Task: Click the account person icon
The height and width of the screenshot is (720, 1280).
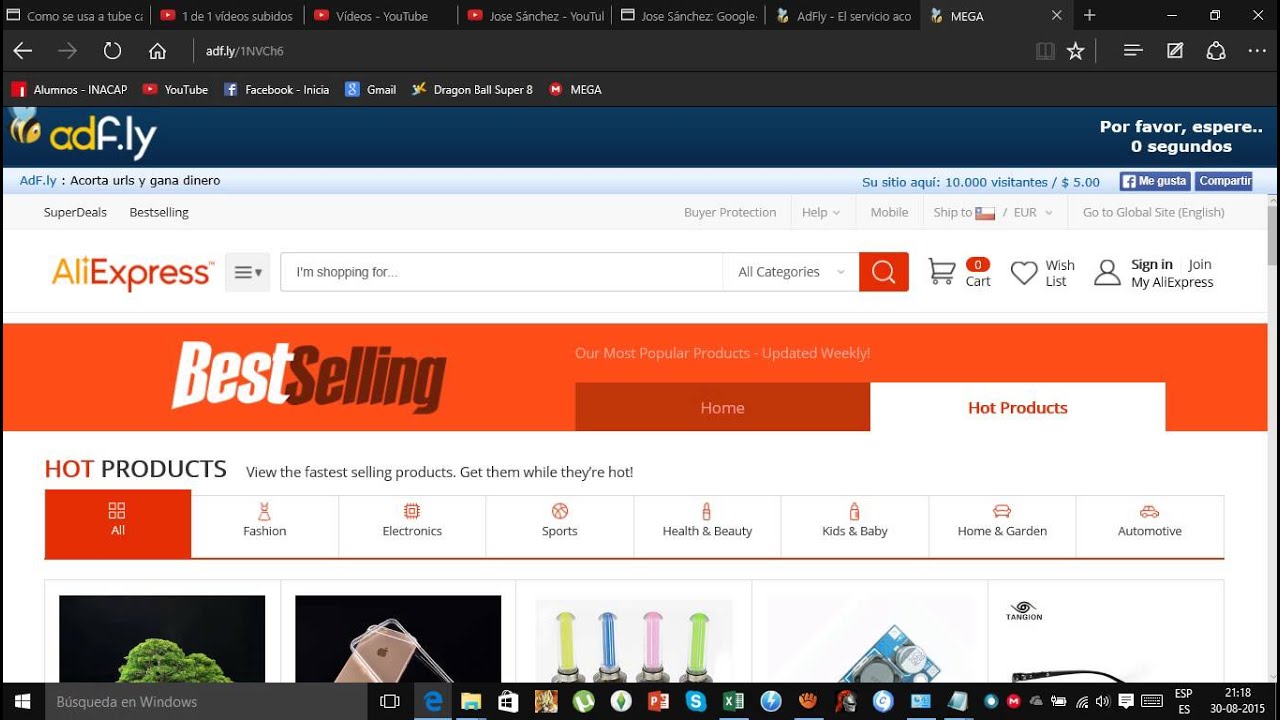Action: click(x=1107, y=273)
